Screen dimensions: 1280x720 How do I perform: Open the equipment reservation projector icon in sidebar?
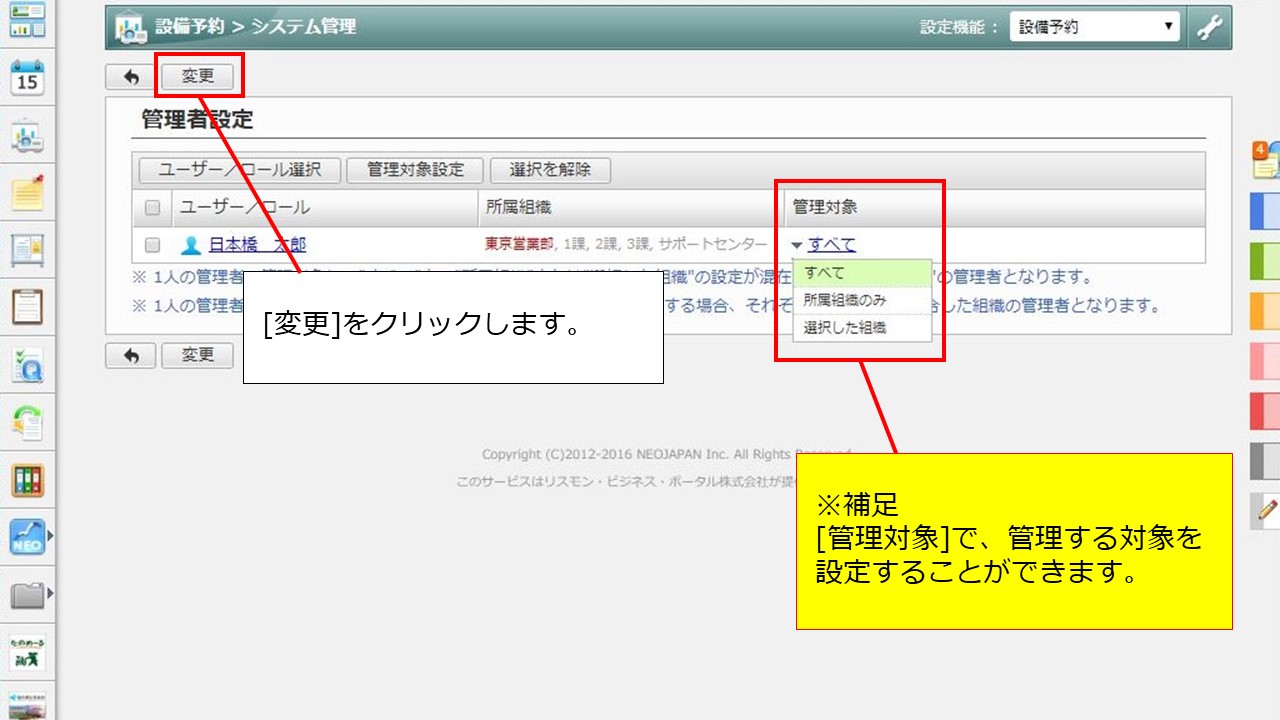[x=27, y=136]
